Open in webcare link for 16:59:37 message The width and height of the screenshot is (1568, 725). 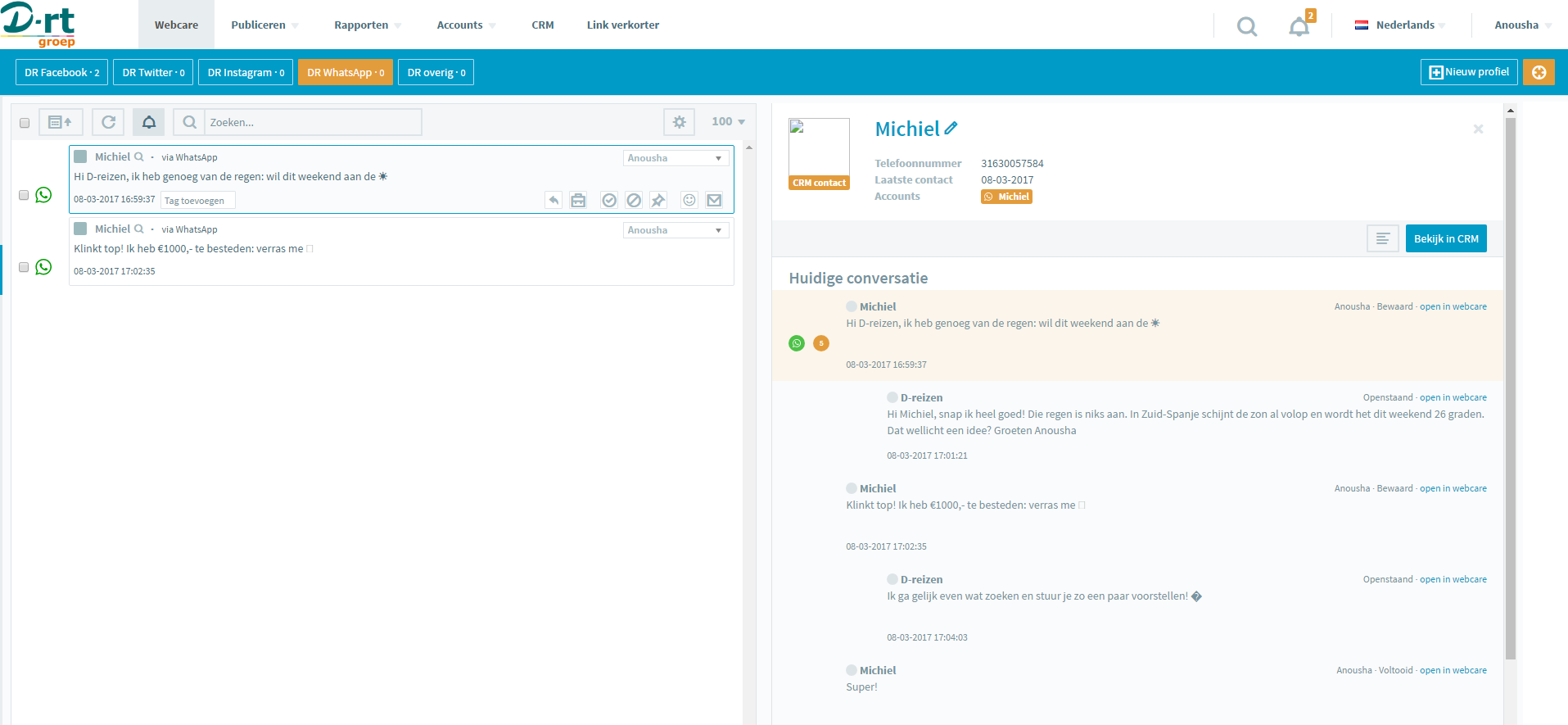[1453, 306]
